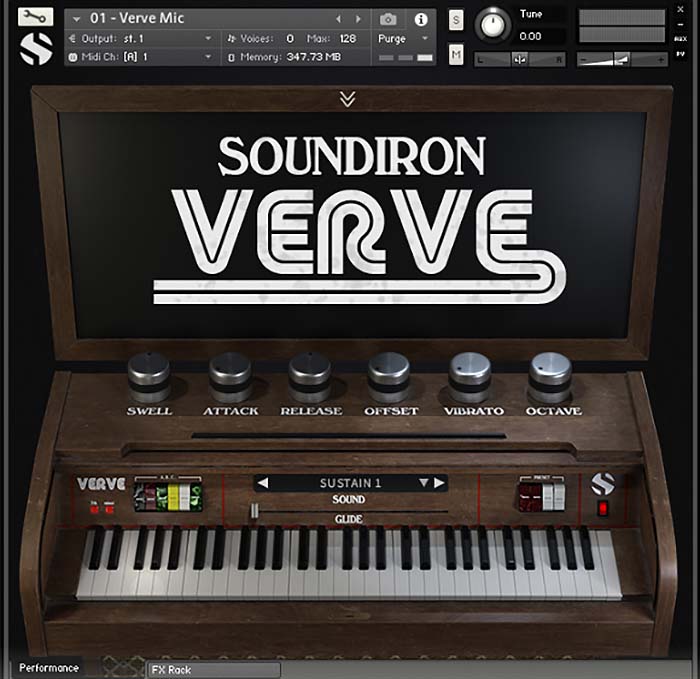Adjust the RELEASE knob
The image size is (700, 679).
(309, 377)
